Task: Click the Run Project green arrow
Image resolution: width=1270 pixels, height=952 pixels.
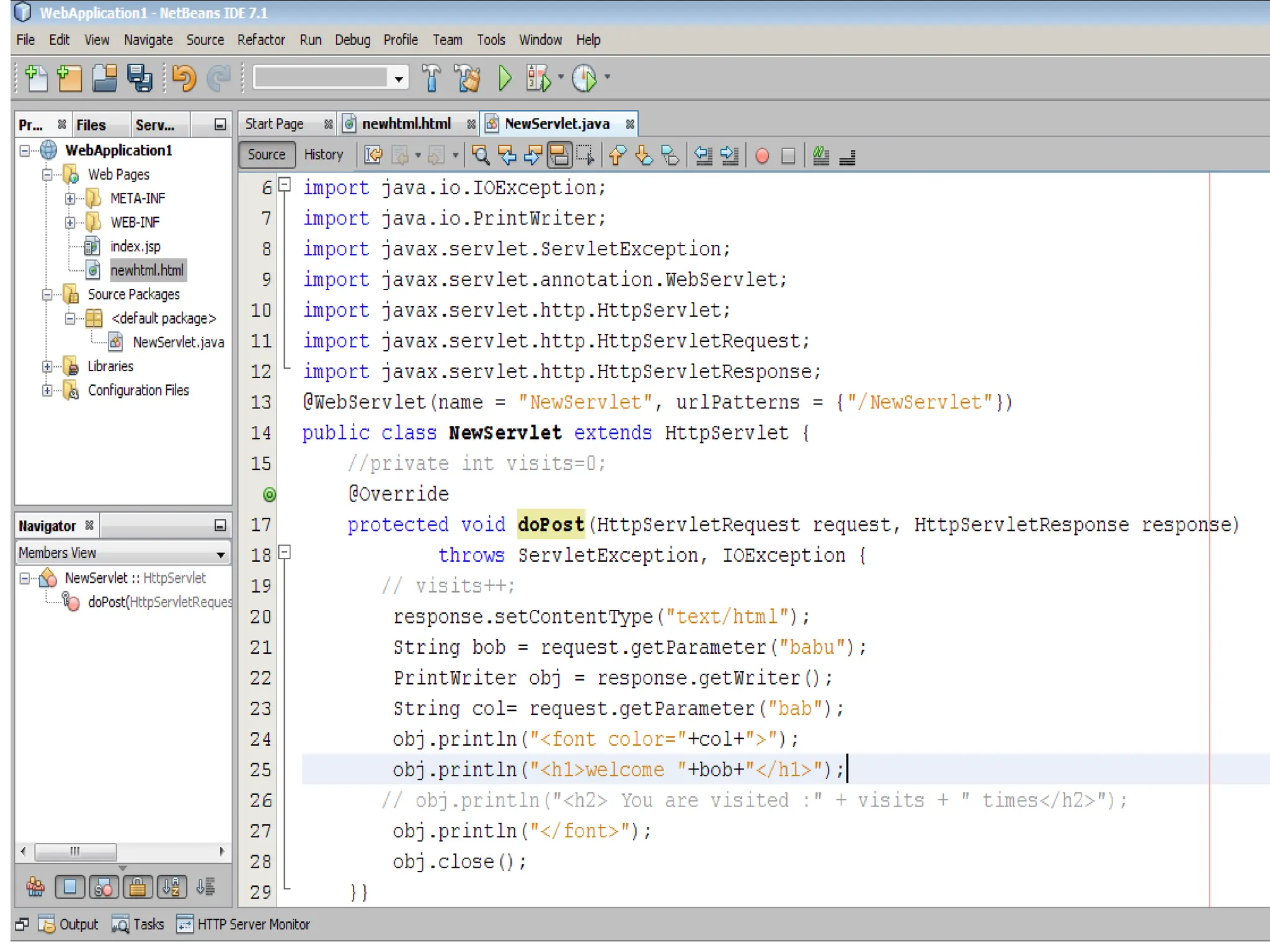Action: (x=505, y=79)
